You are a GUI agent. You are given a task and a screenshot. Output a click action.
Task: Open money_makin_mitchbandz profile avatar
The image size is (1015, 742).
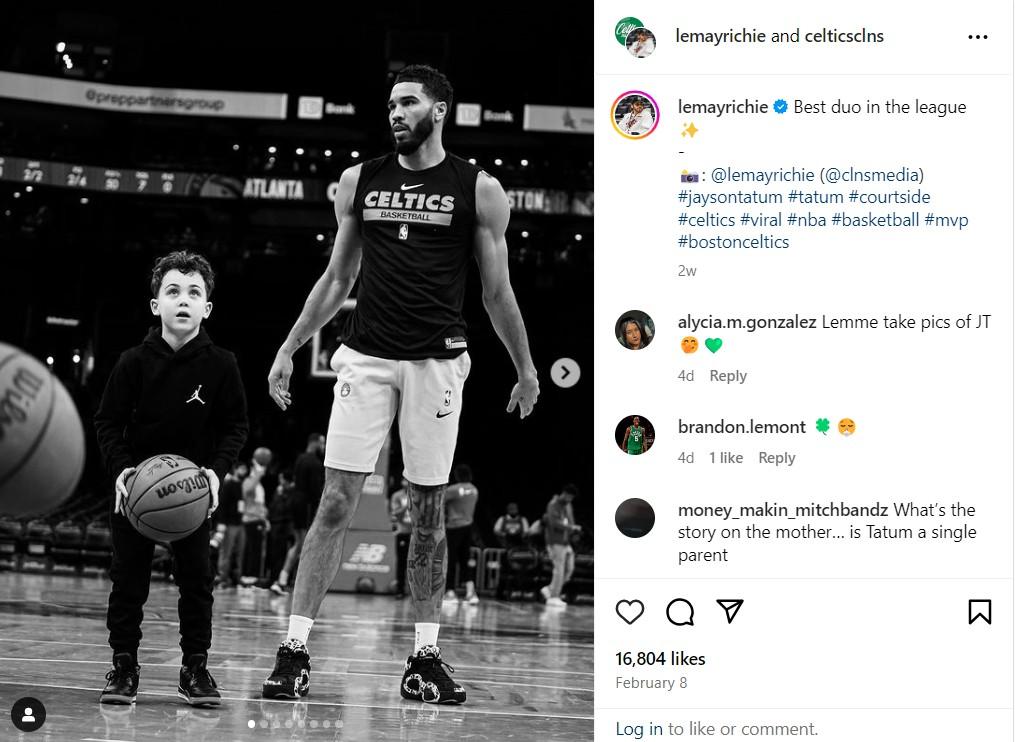click(635, 518)
